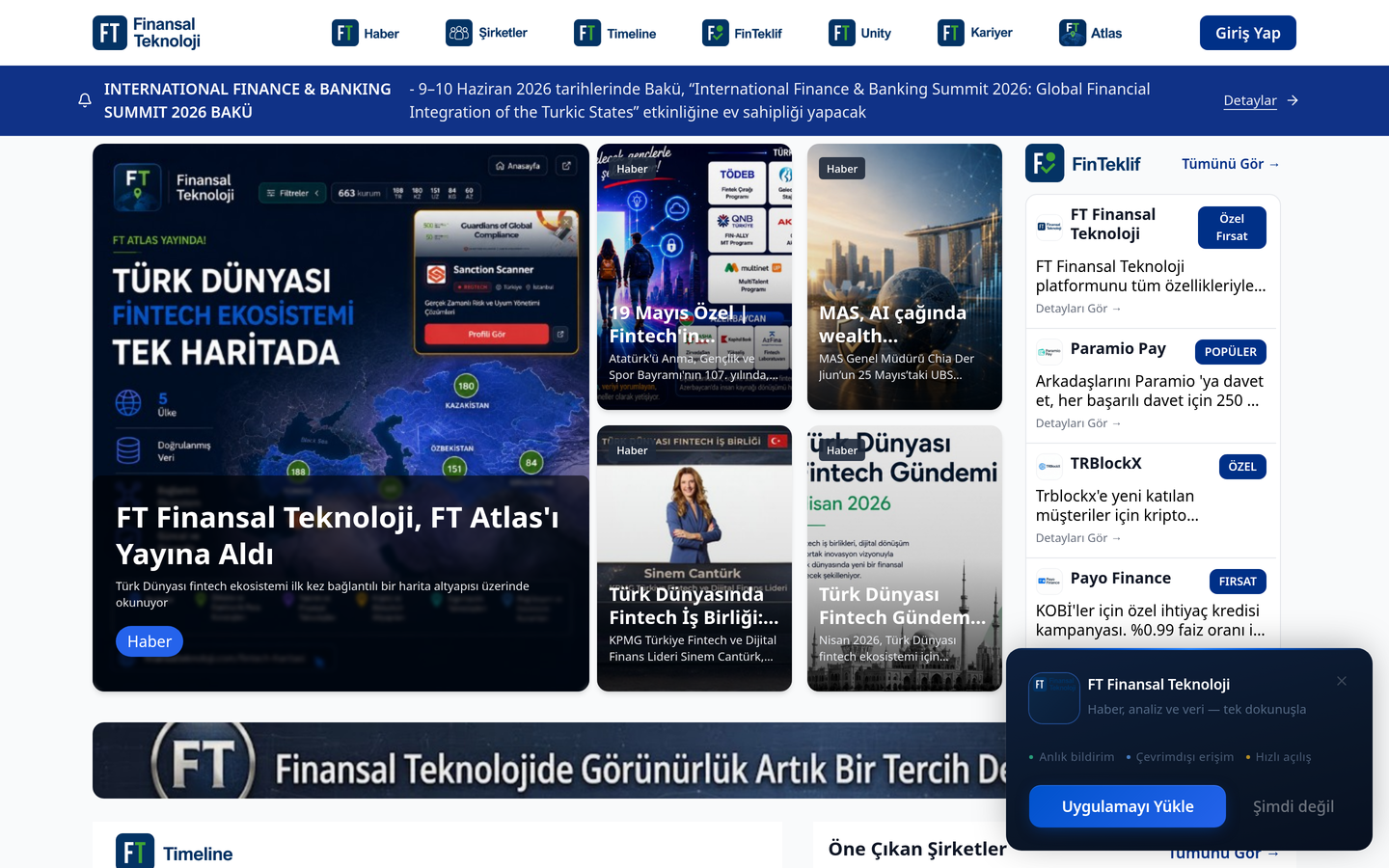Click the Atlas map pin icon in the navbar

[1073, 33]
